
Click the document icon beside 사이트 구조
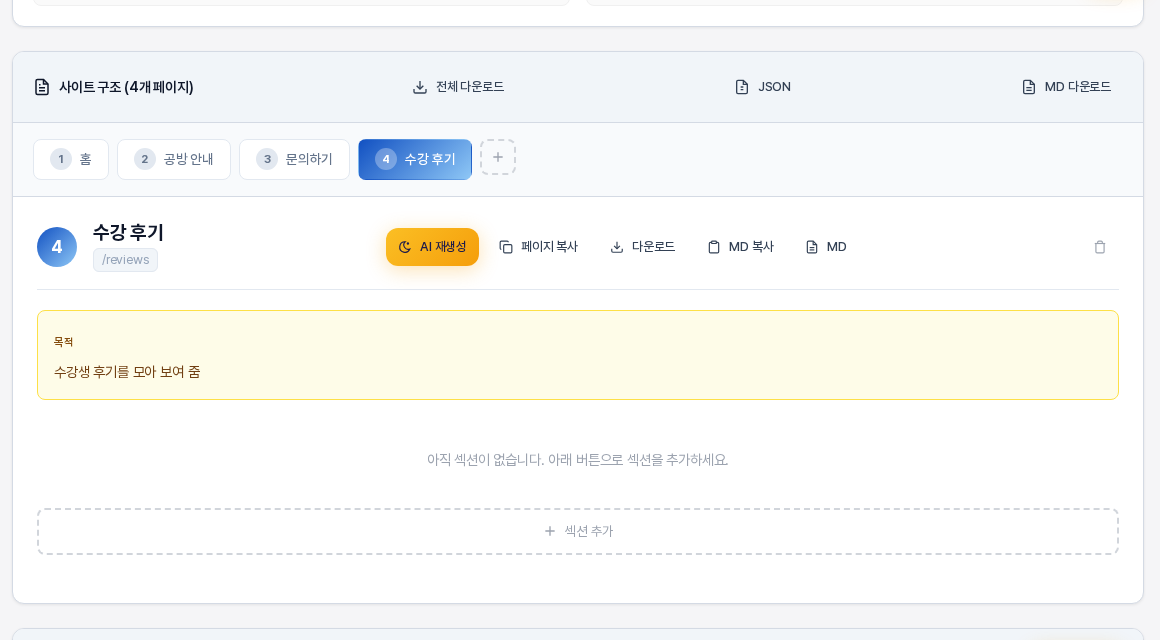42,87
